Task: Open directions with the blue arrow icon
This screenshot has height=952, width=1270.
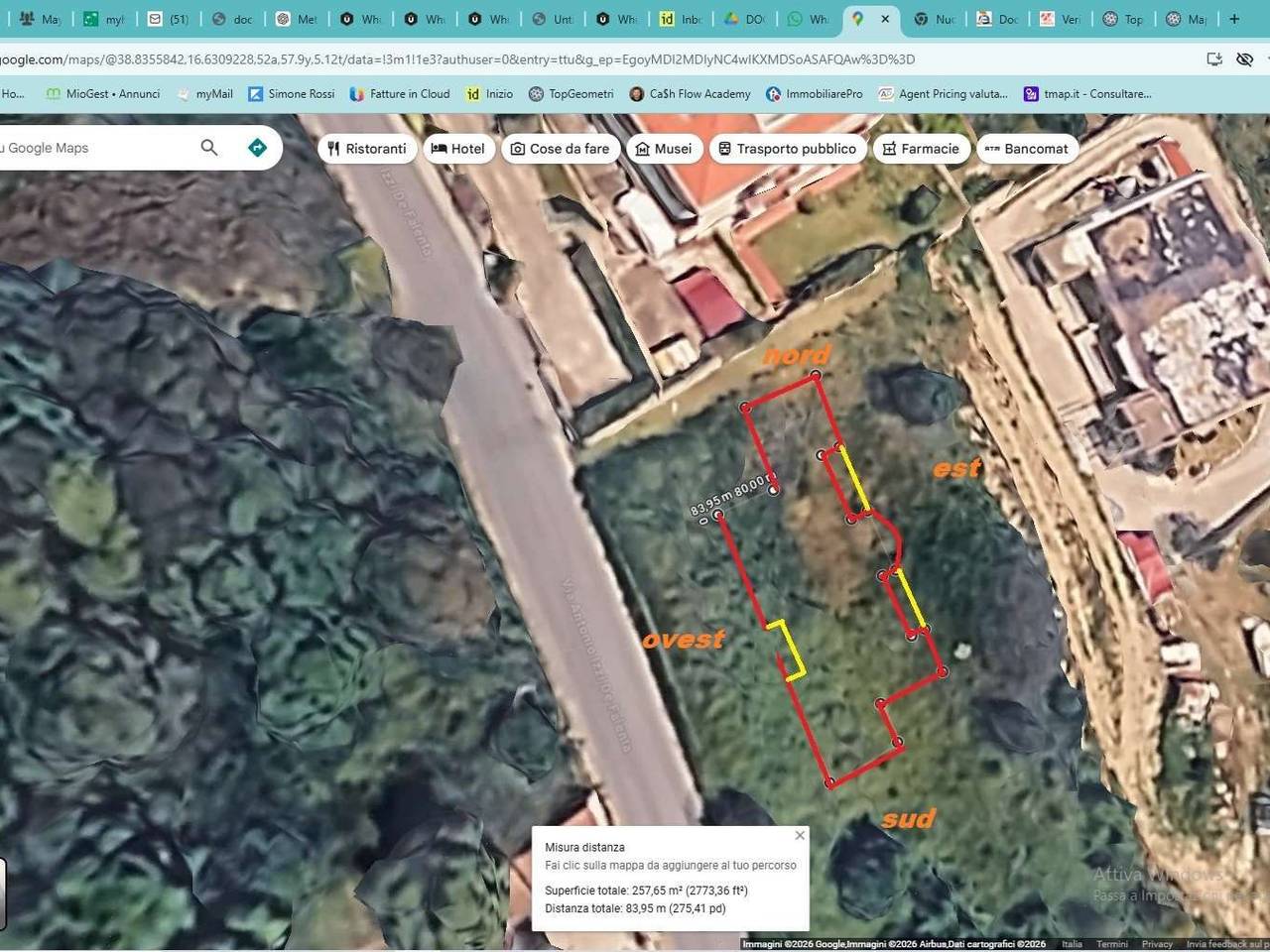Action: point(257,148)
